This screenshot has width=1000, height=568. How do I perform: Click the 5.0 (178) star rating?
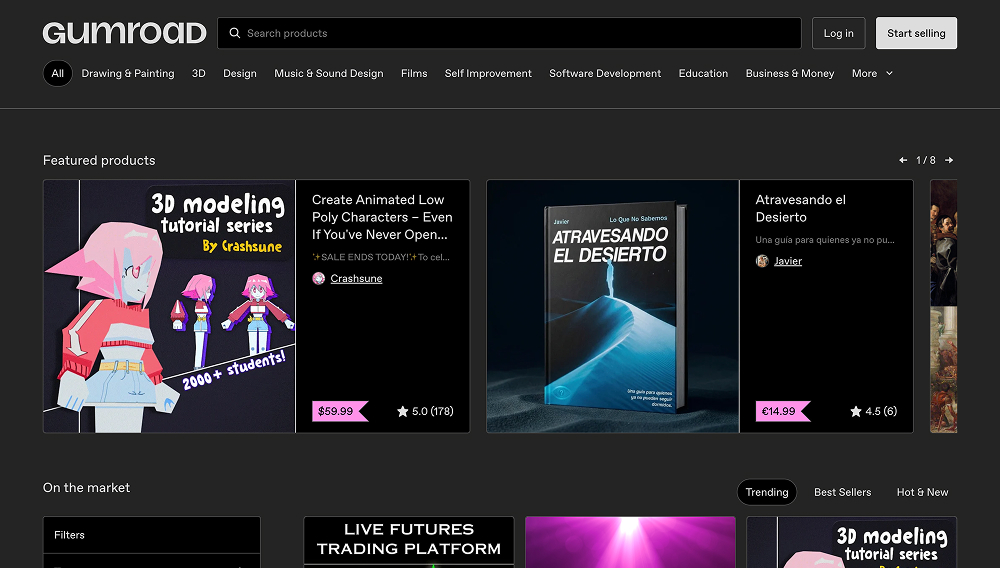[x=425, y=411]
